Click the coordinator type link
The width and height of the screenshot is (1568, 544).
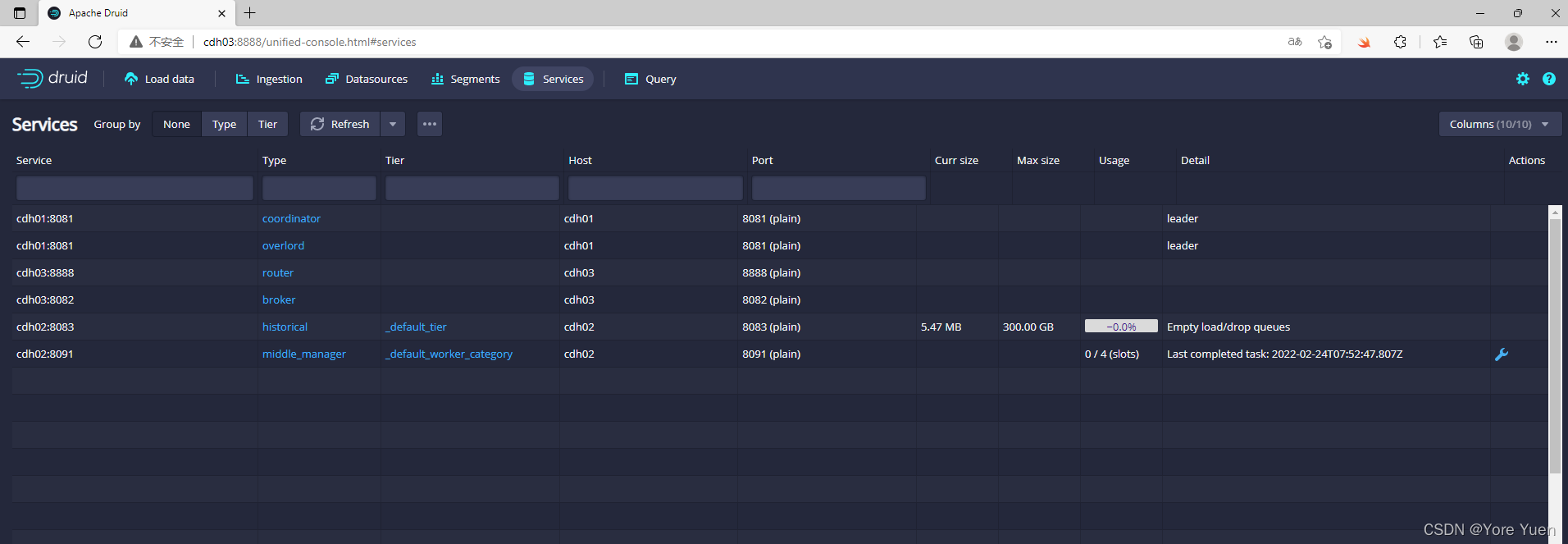pyautogui.click(x=291, y=218)
